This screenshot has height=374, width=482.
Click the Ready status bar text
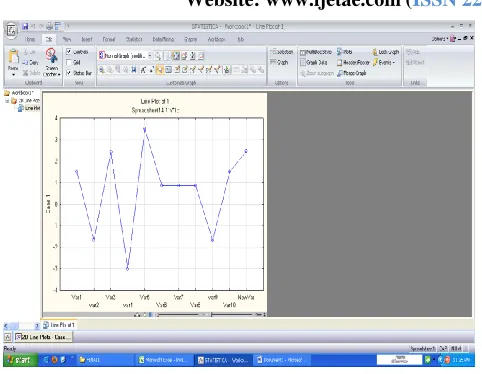click(10, 349)
